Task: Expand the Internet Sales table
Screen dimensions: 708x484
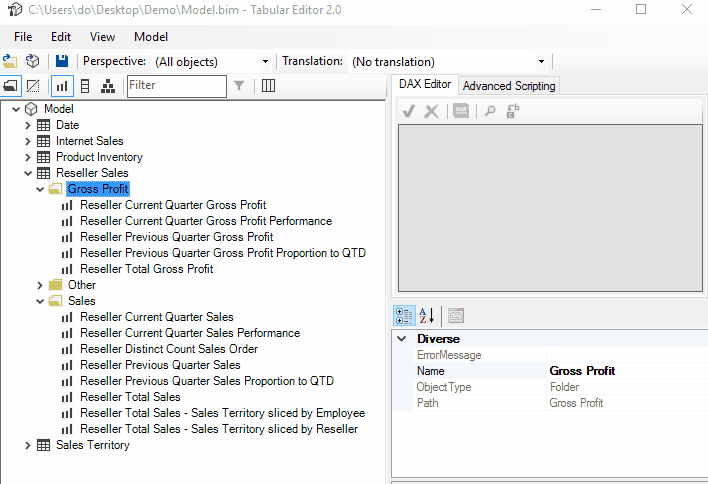Action: pyautogui.click(x=28, y=141)
